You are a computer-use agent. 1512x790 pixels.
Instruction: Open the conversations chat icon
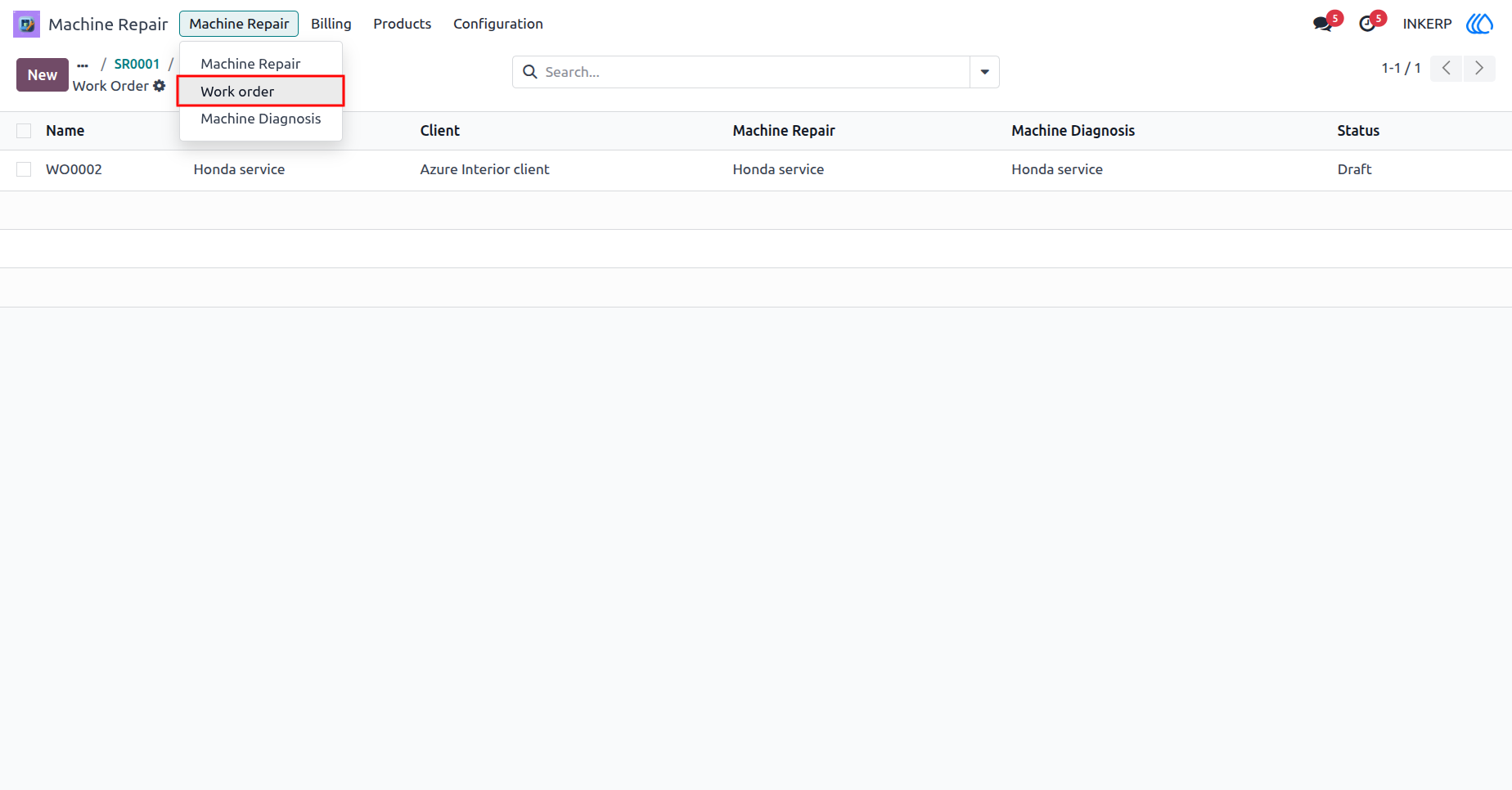[1322, 24]
